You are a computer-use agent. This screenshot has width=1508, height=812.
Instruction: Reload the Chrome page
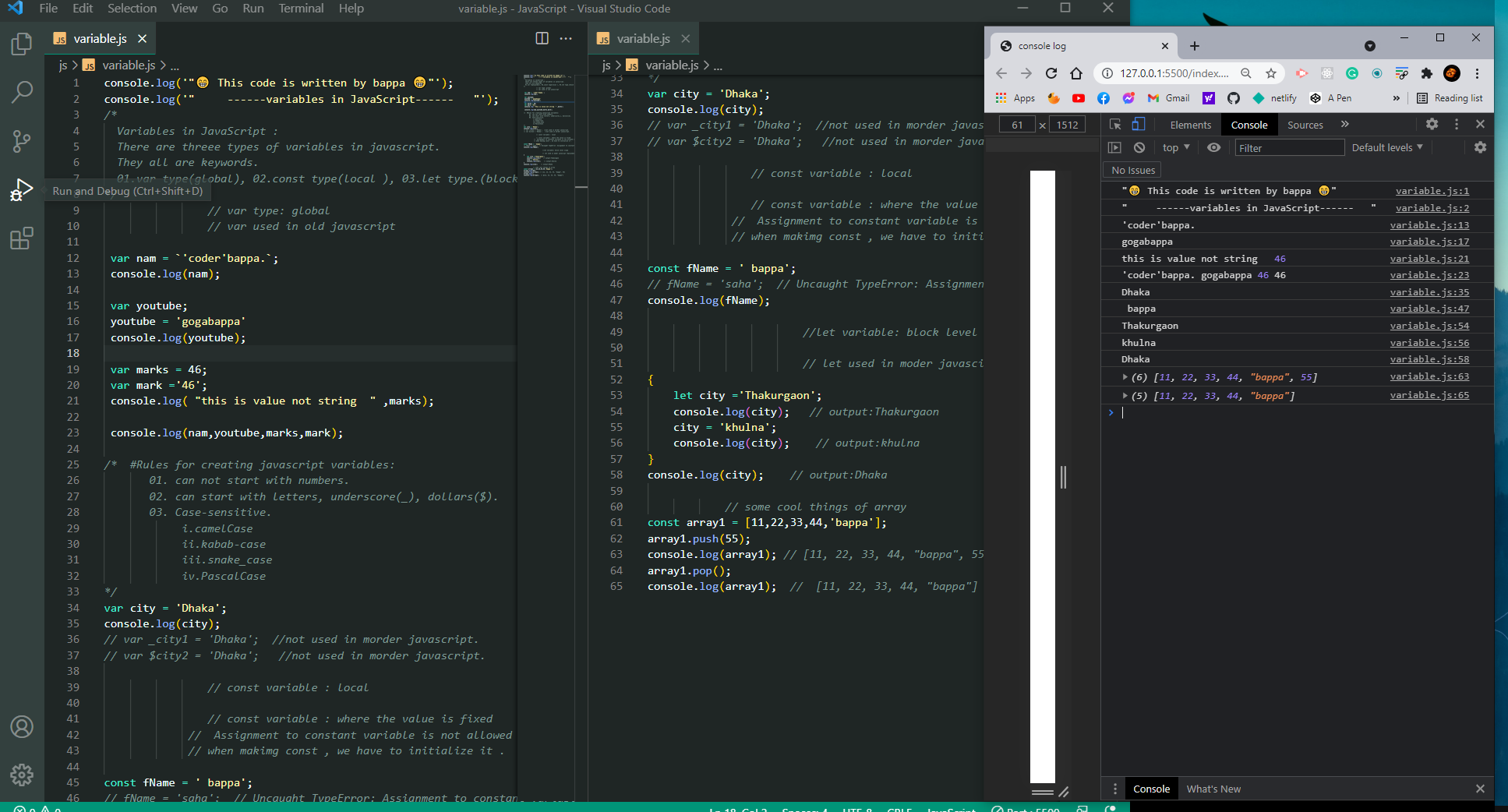coord(1051,73)
